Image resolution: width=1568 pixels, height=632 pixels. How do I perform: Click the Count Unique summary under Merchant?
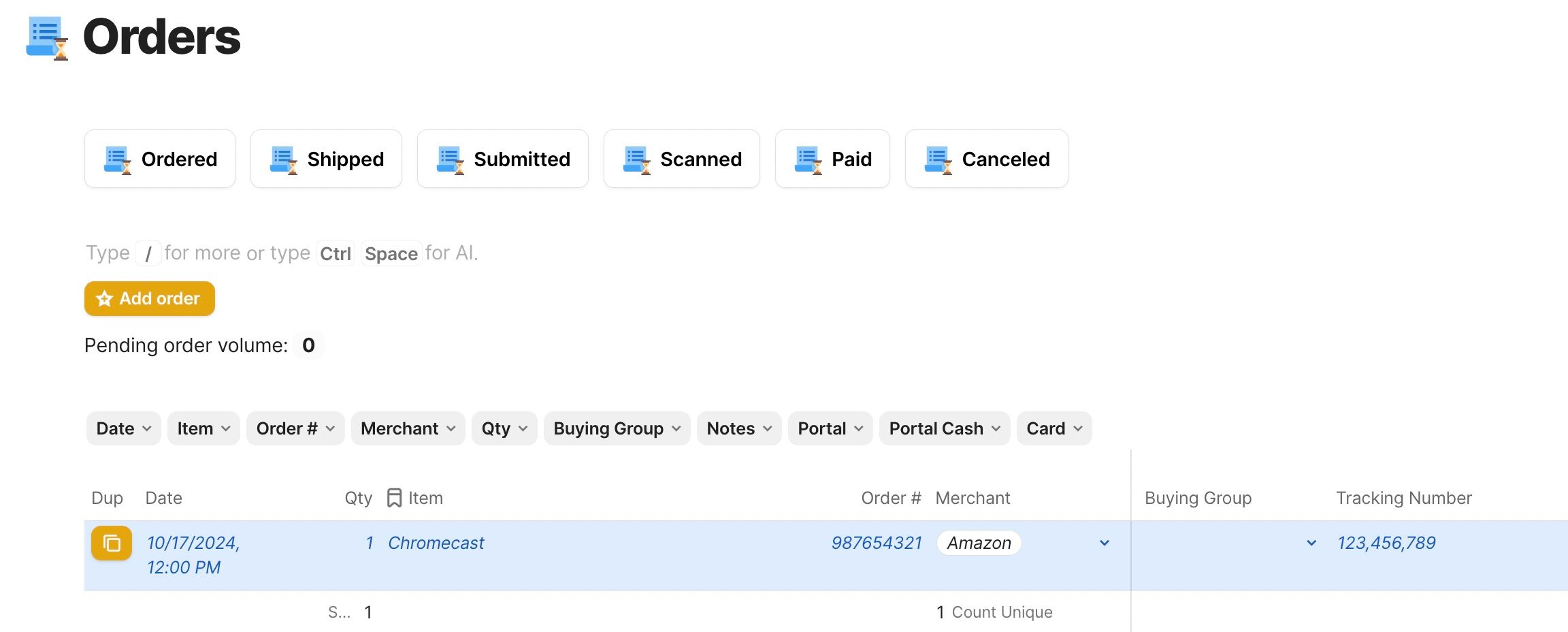[x=994, y=612]
